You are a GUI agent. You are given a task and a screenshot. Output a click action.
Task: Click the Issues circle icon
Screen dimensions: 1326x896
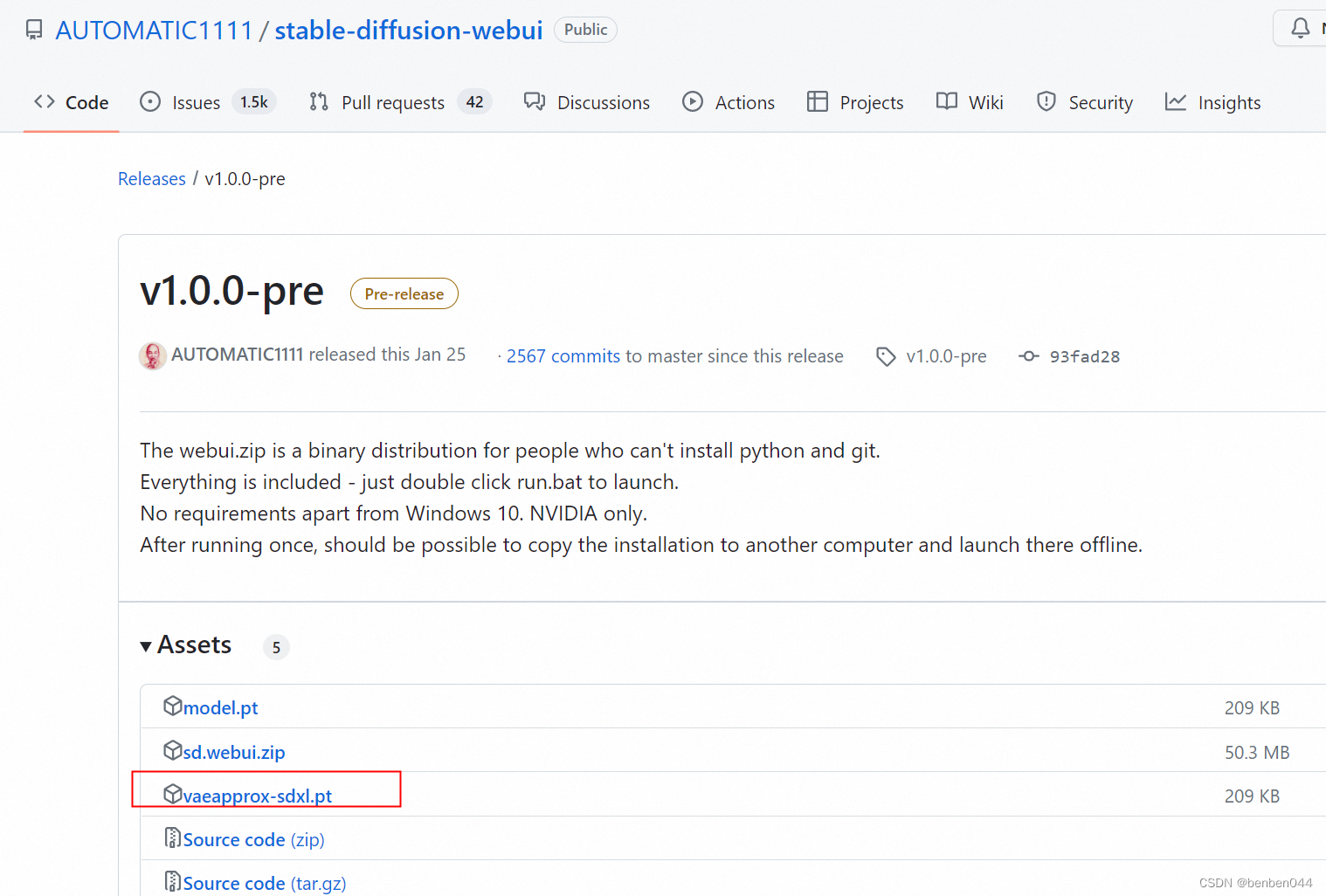150,102
